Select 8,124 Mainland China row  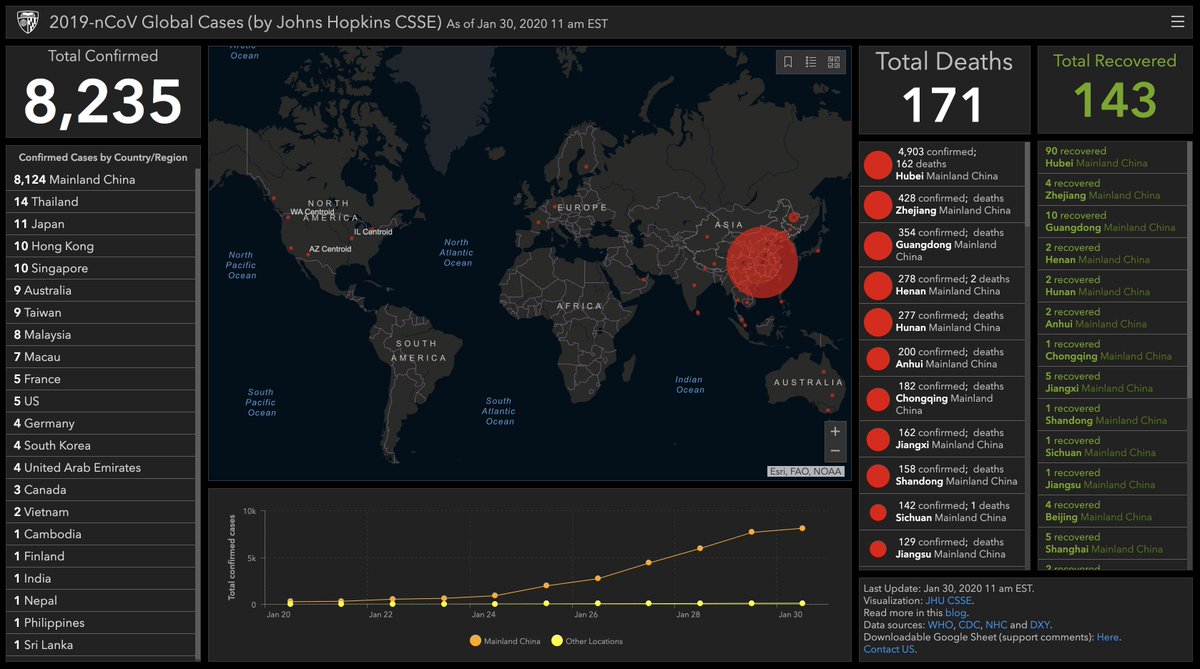[102, 180]
